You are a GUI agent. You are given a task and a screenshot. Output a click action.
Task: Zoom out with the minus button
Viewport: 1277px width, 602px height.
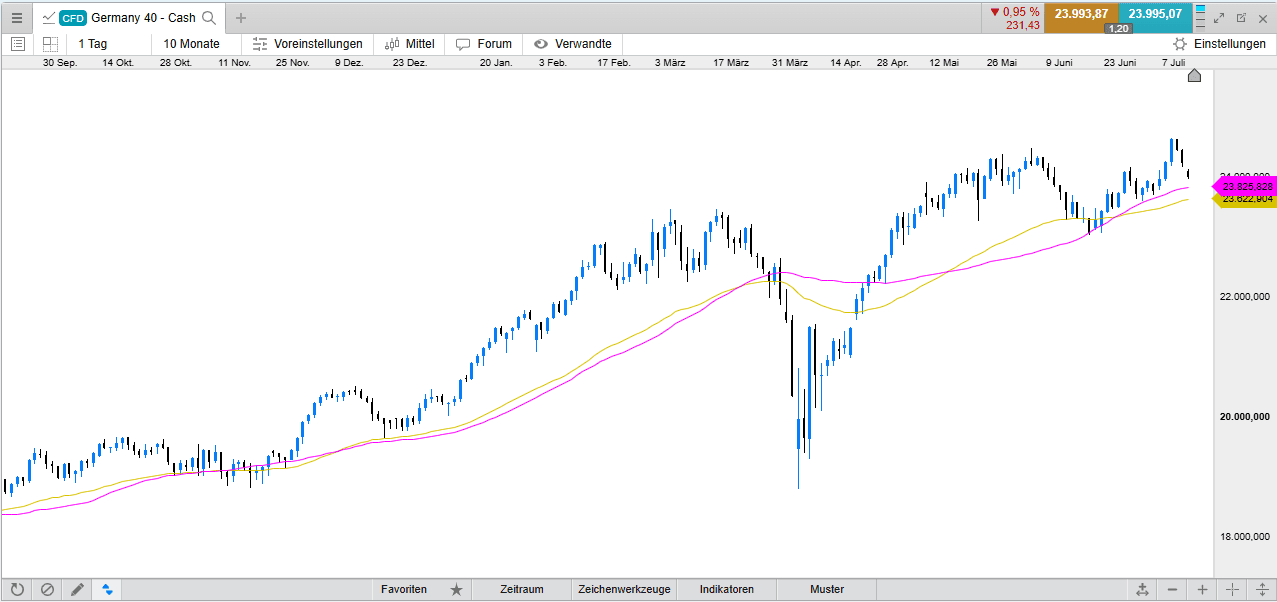pyautogui.click(x=1172, y=589)
